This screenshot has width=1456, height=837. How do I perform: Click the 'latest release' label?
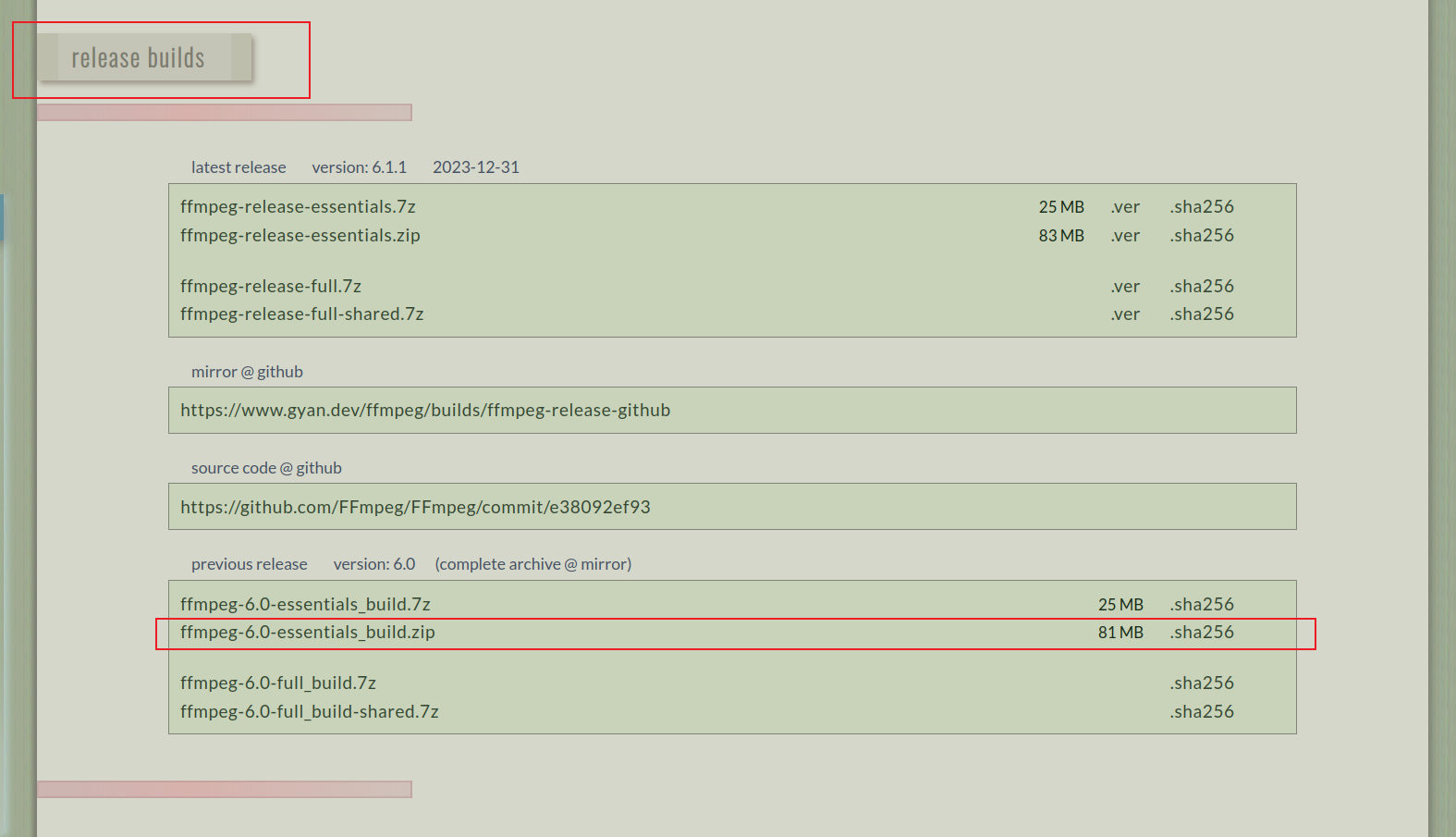tap(239, 167)
